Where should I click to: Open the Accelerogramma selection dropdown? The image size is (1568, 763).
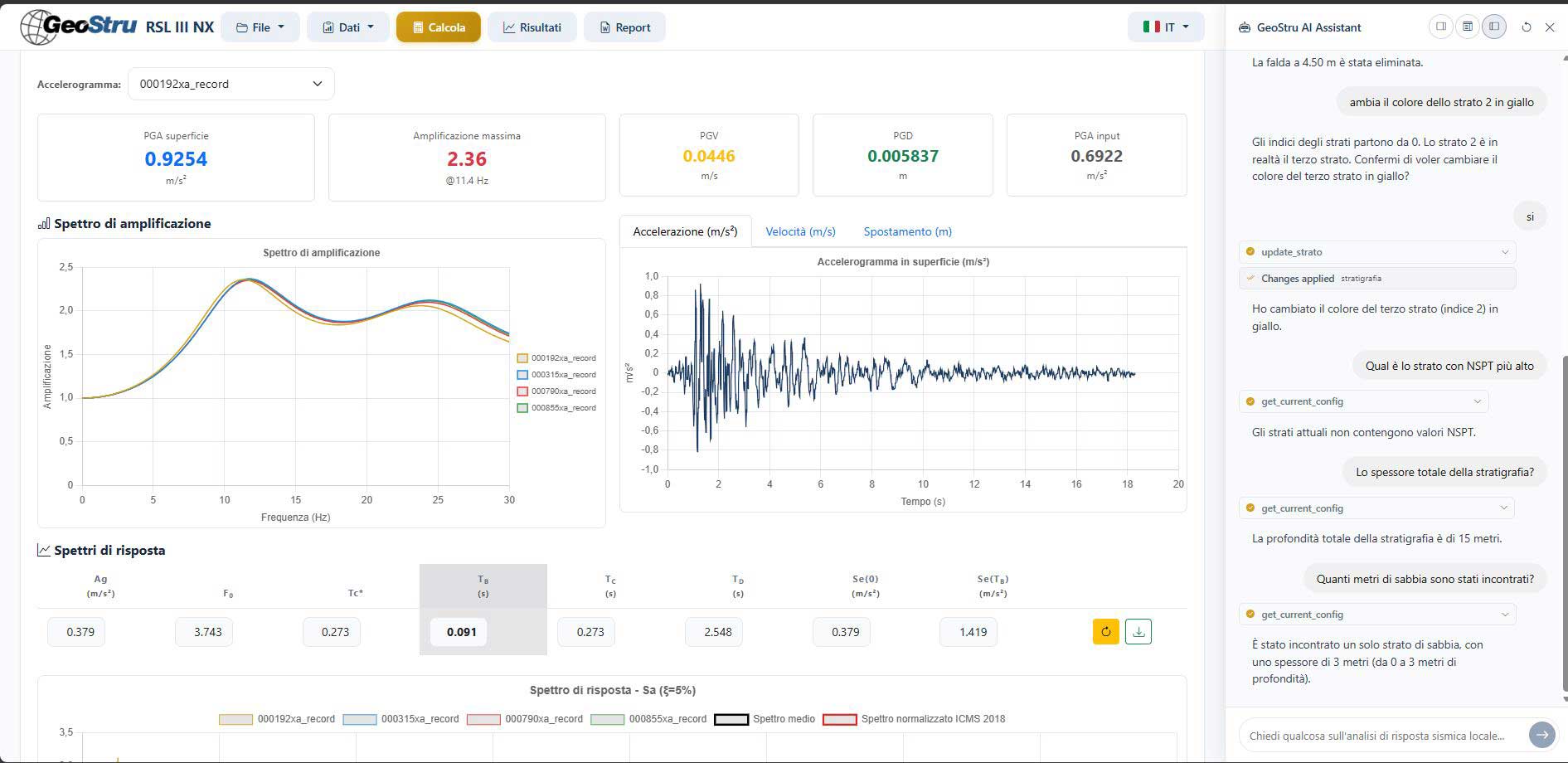click(231, 84)
